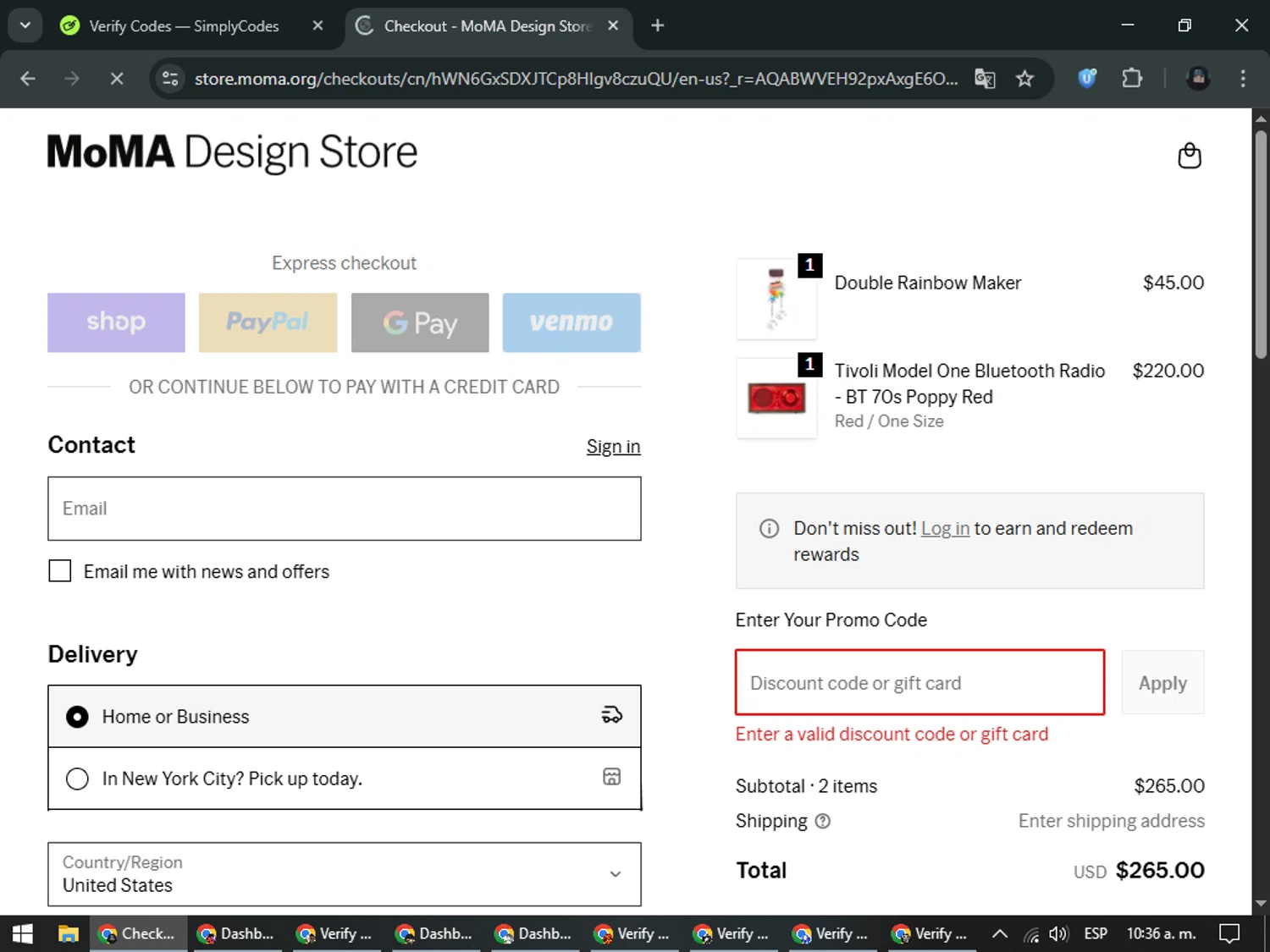The height and width of the screenshot is (952, 1270).
Task: Focus the Email input field
Action: (345, 509)
